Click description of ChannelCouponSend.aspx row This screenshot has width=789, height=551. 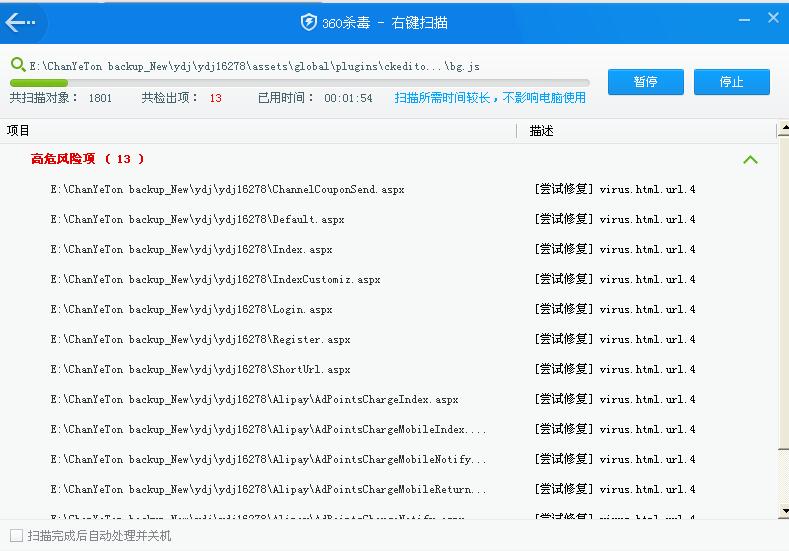[615, 189]
